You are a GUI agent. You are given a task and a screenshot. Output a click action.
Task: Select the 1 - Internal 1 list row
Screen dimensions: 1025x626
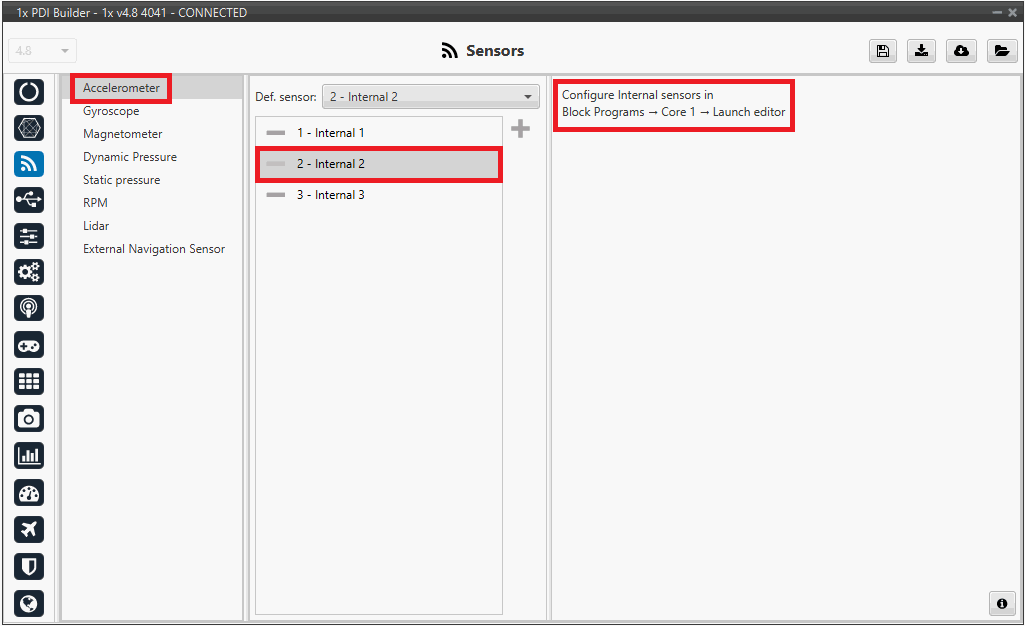pos(379,133)
